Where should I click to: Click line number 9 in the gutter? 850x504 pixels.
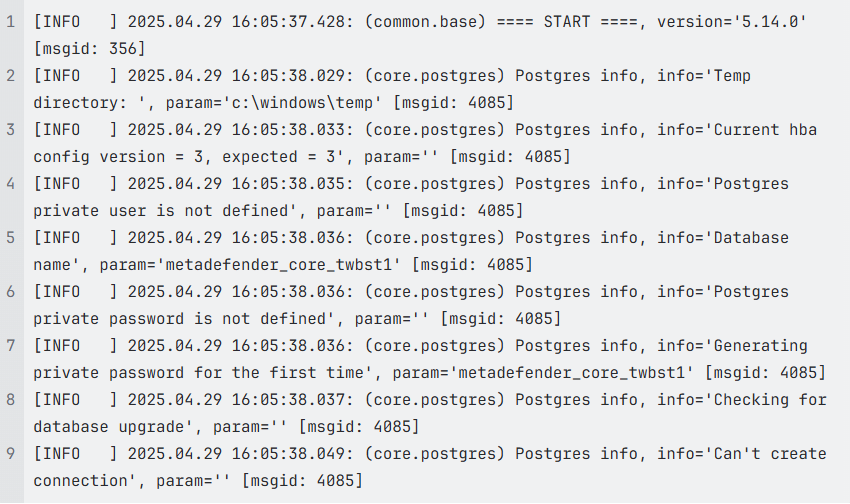click(x=11, y=454)
